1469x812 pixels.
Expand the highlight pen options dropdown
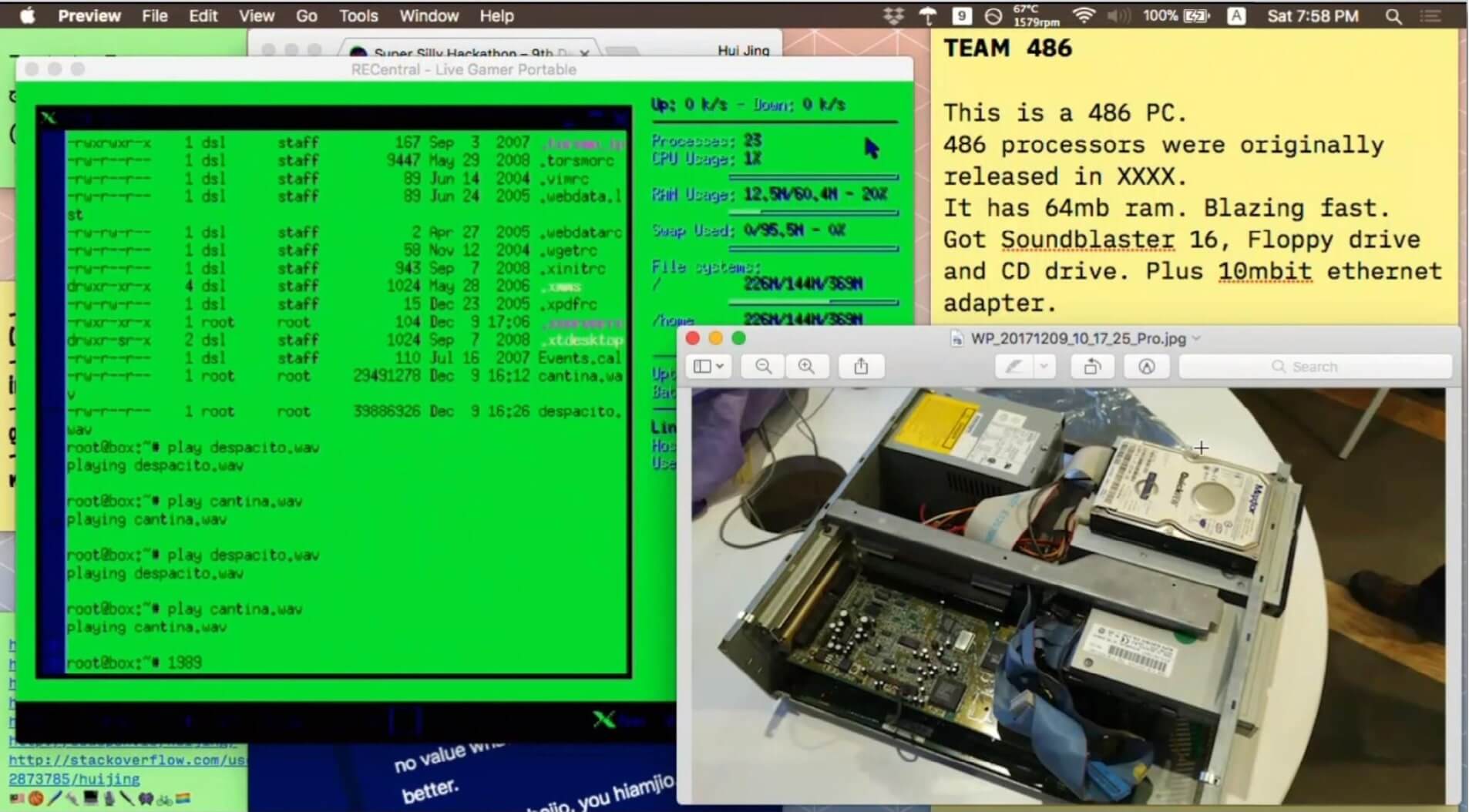pos(1044,367)
